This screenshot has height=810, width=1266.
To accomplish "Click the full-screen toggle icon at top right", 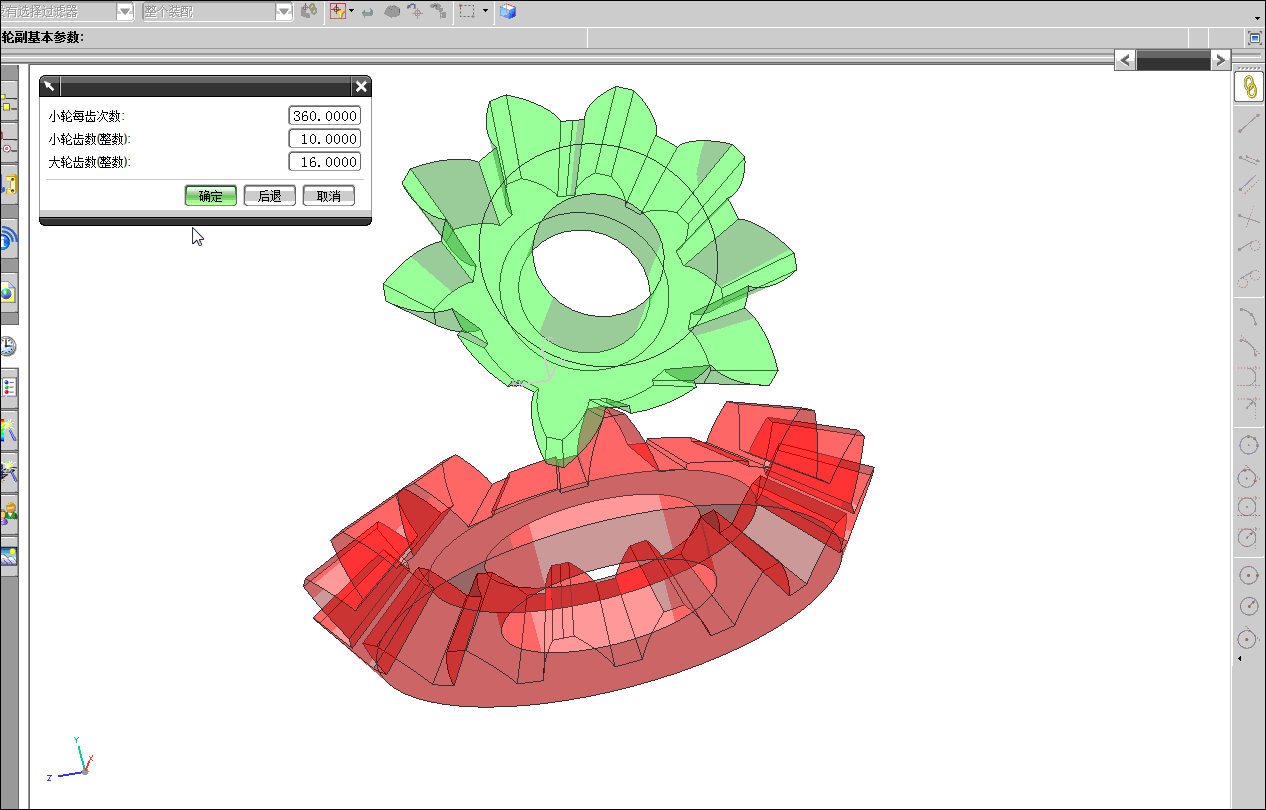I will (1255, 38).
